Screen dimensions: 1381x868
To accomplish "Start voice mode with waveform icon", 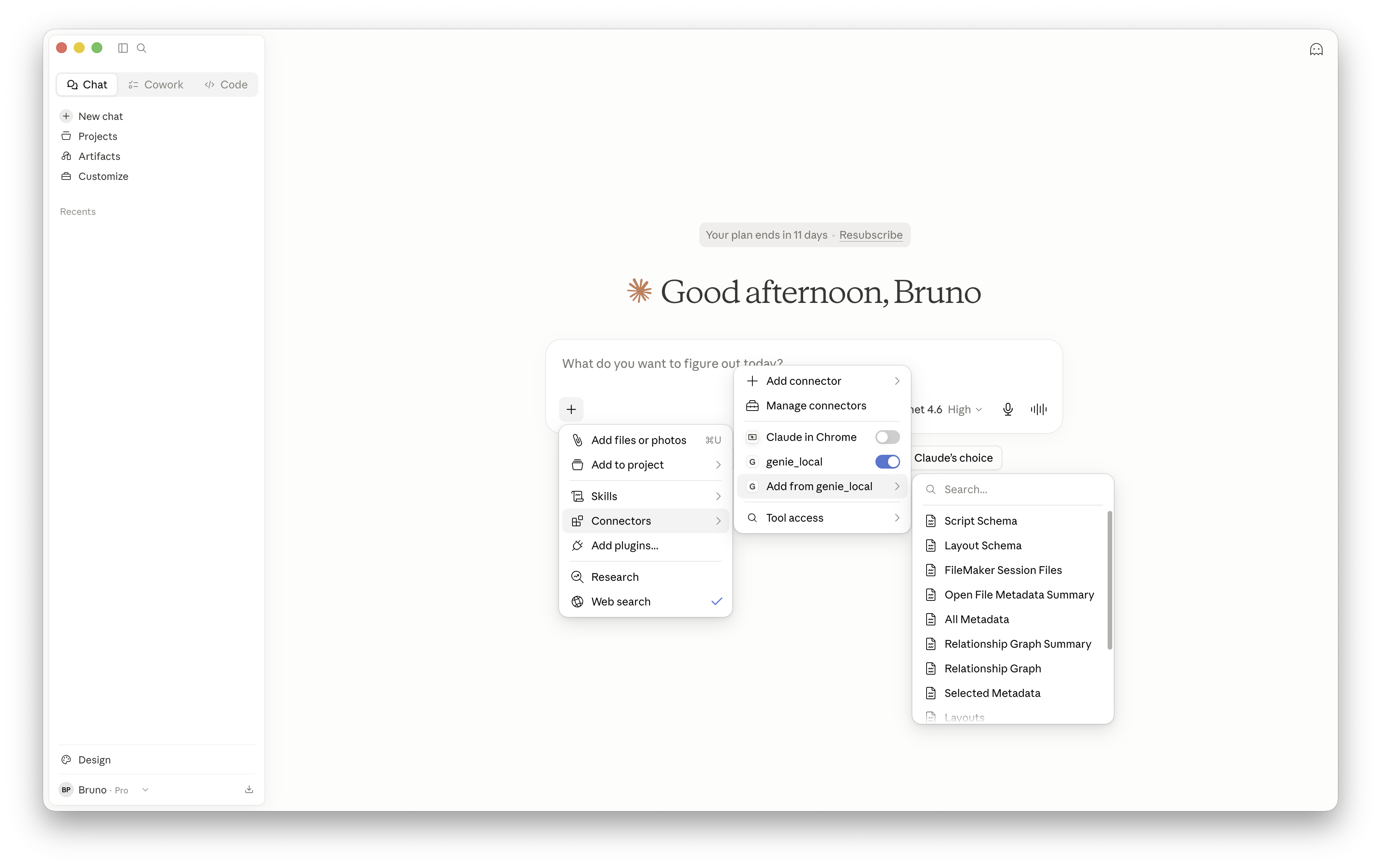I will click(x=1038, y=409).
